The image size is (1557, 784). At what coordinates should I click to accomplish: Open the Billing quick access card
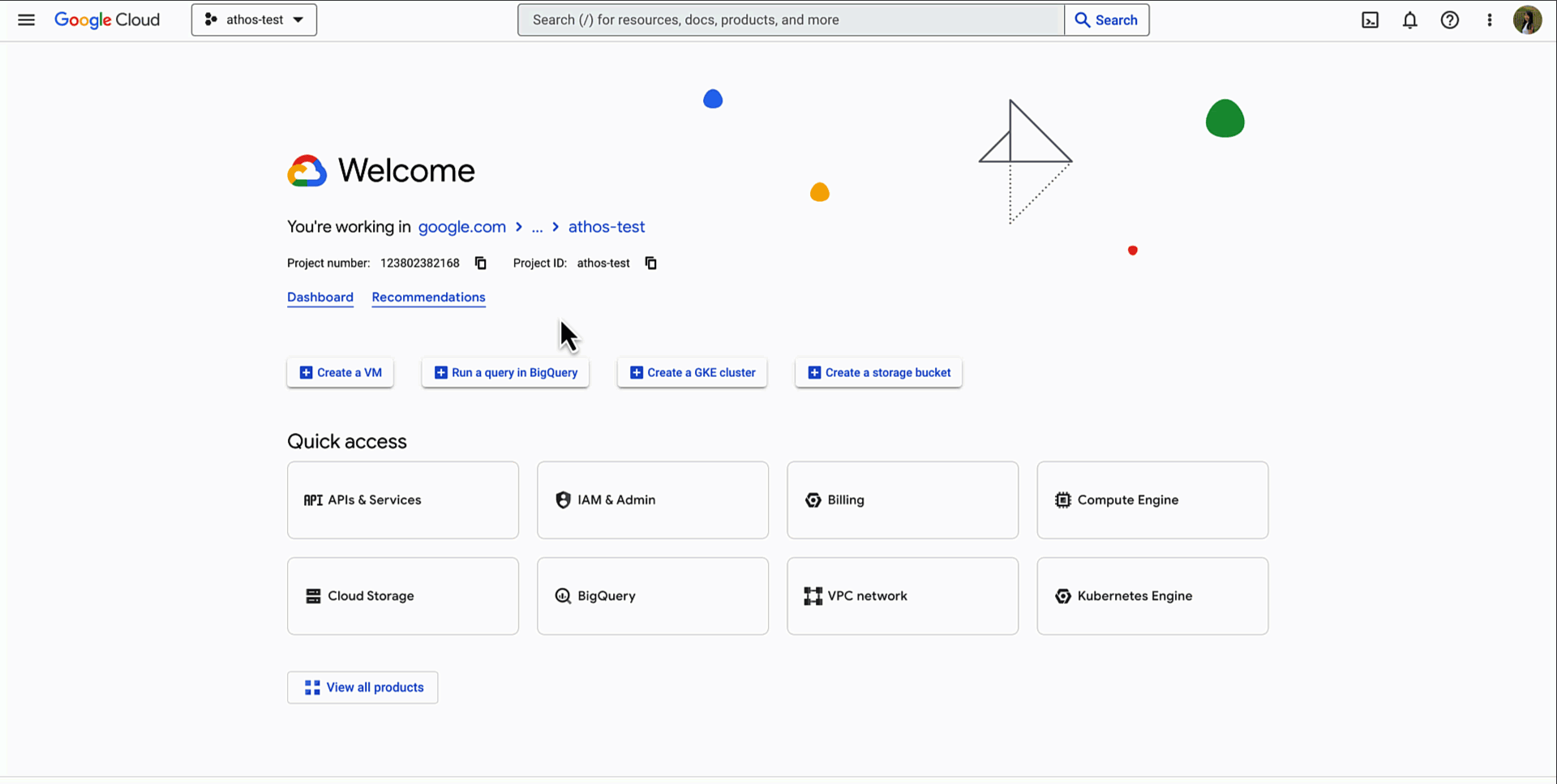(903, 500)
